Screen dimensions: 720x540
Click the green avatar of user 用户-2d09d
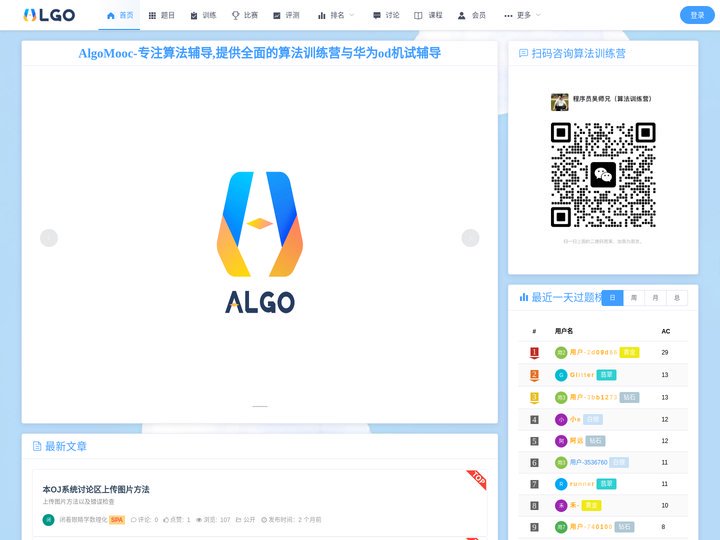(x=561, y=353)
